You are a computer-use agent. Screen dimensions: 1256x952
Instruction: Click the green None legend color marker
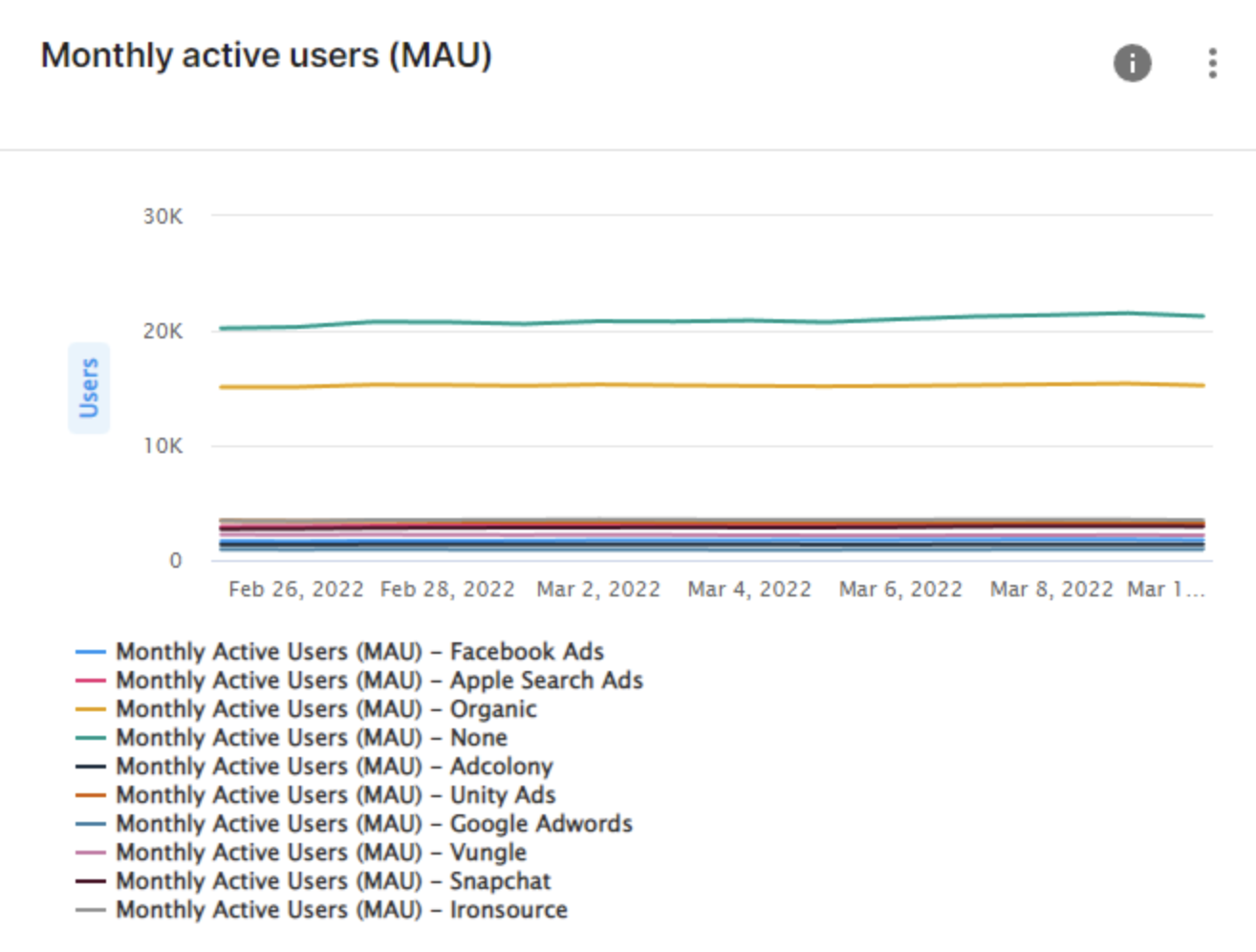pyautogui.click(x=90, y=738)
